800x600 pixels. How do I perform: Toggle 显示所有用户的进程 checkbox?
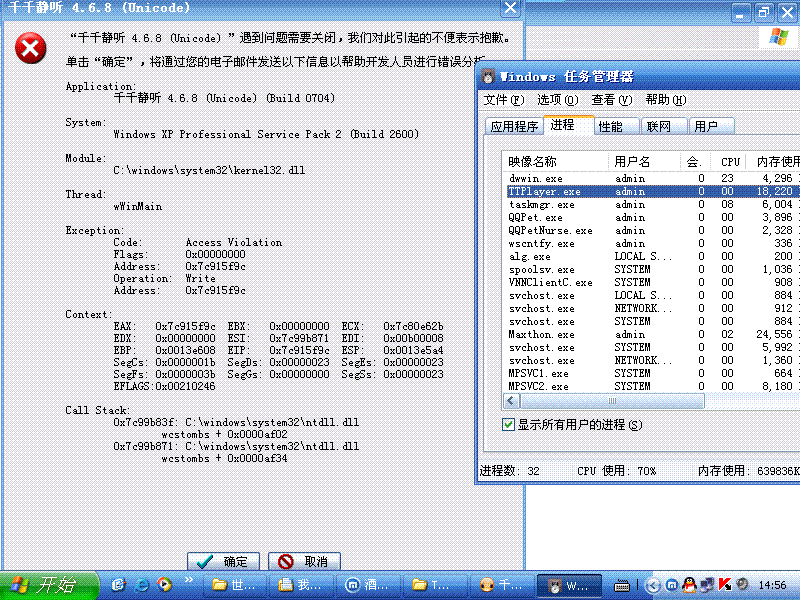(508, 424)
